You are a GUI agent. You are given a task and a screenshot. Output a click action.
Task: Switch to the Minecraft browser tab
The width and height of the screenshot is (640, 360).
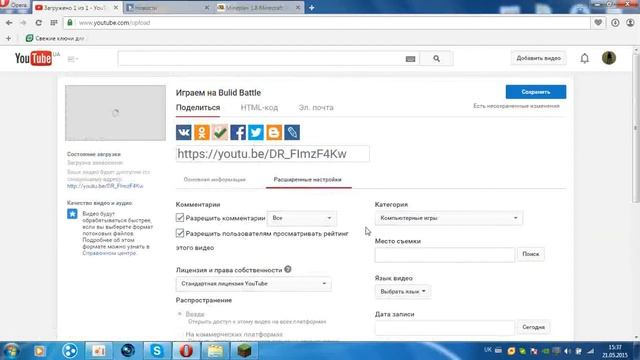coord(258,8)
